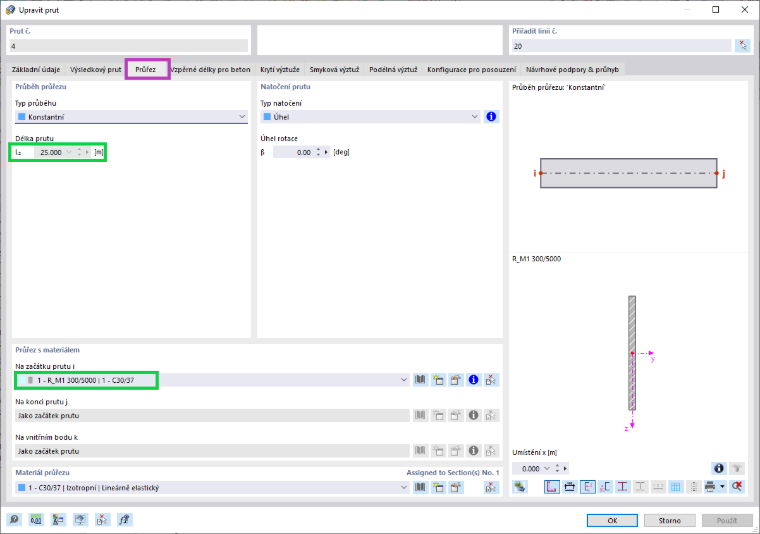Image resolution: width=760 pixels, height=534 pixels.
Task: Click color and display settings icon at bottom
Action: (58, 520)
